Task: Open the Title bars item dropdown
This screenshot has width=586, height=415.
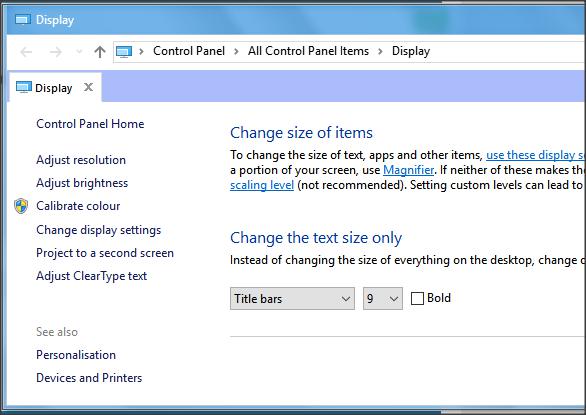Action: tap(292, 298)
